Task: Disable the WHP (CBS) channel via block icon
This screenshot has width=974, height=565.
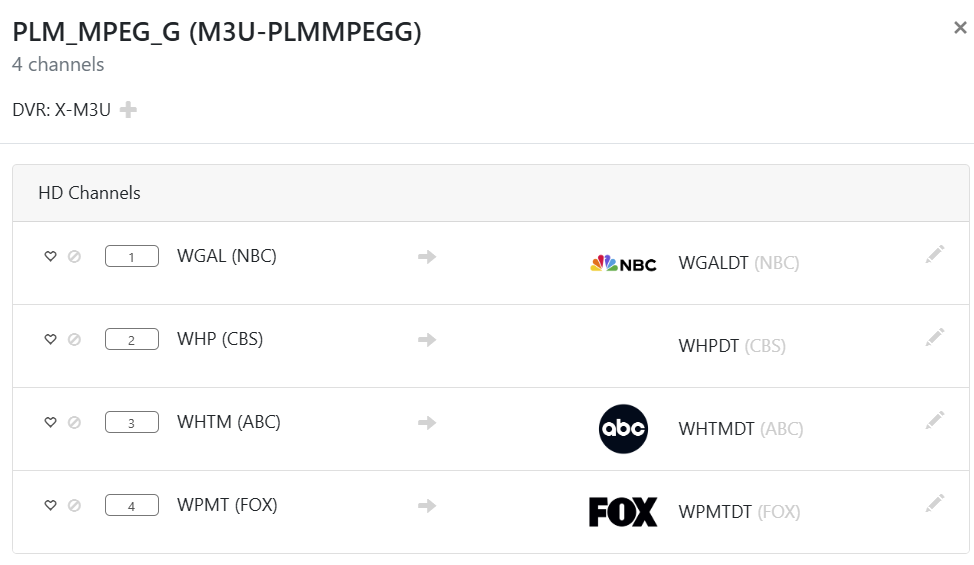Action: (x=74, y=339)
